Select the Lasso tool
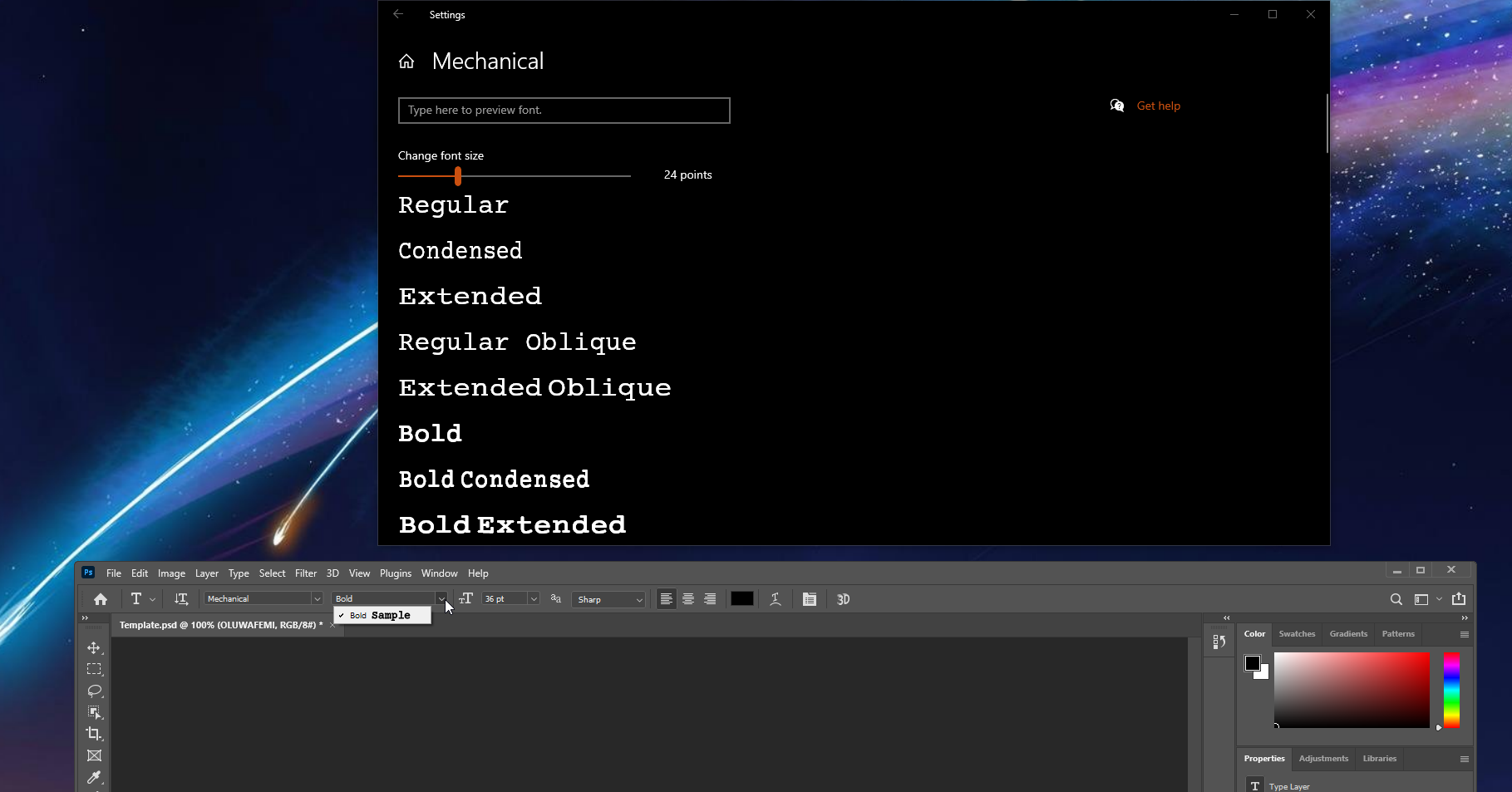 [94, 691]
